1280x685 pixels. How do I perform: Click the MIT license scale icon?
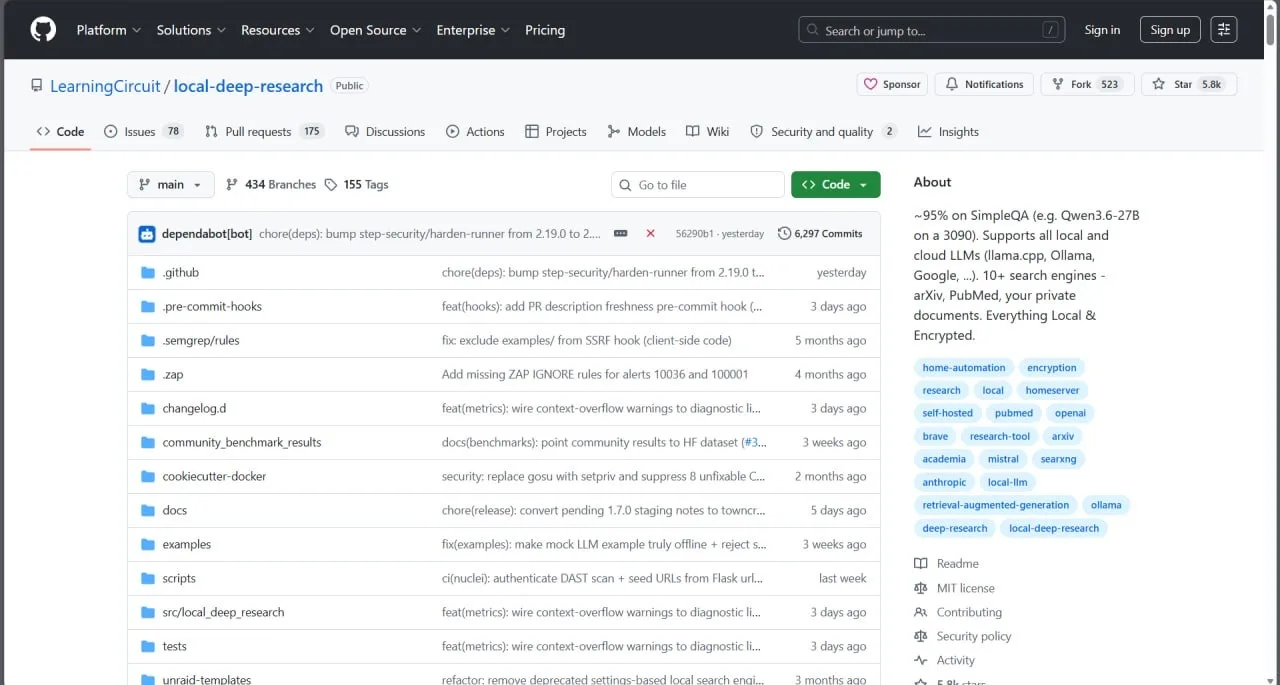(920, 588)
